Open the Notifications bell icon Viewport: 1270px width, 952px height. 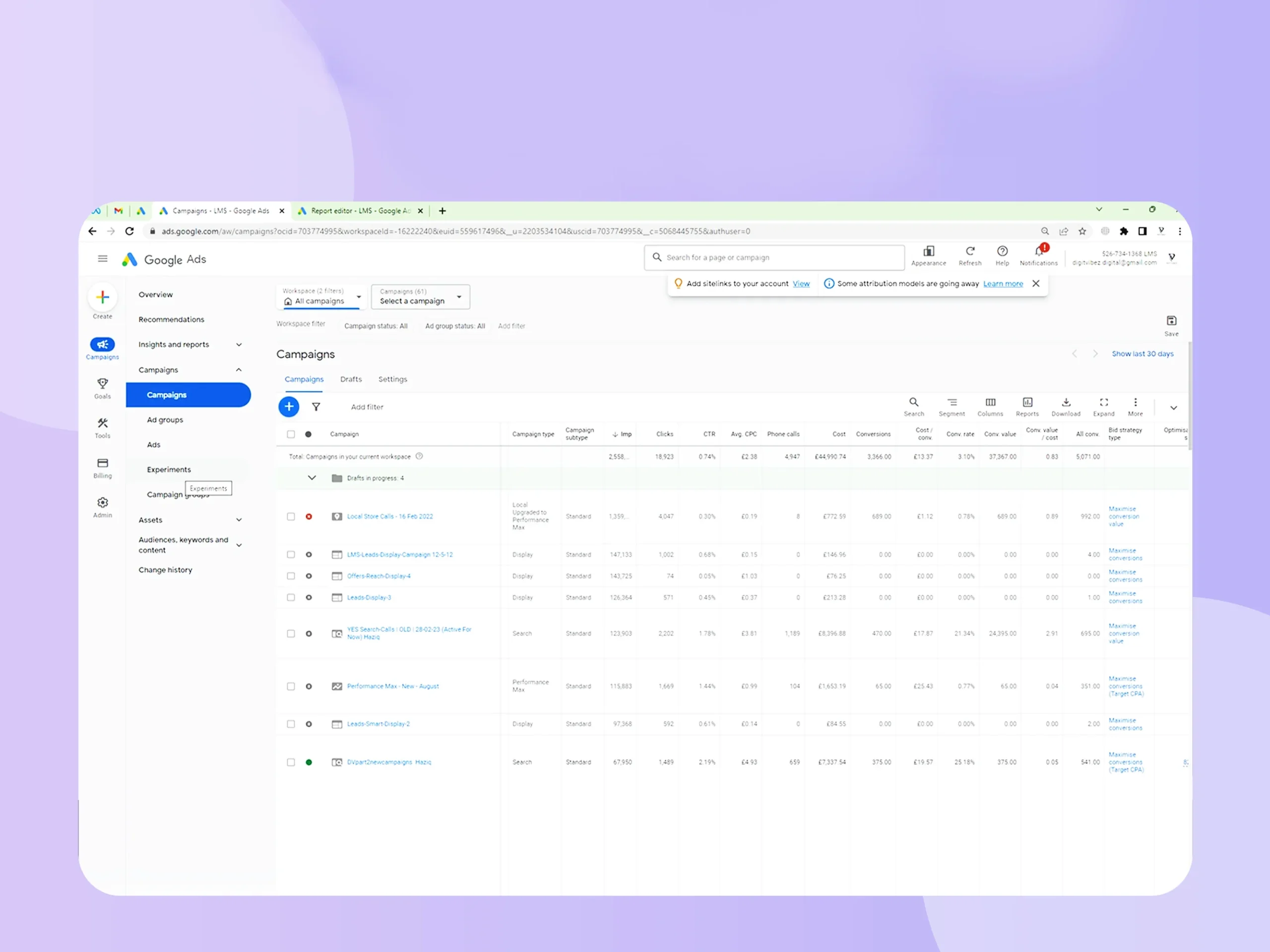(x=1038, y=252)
